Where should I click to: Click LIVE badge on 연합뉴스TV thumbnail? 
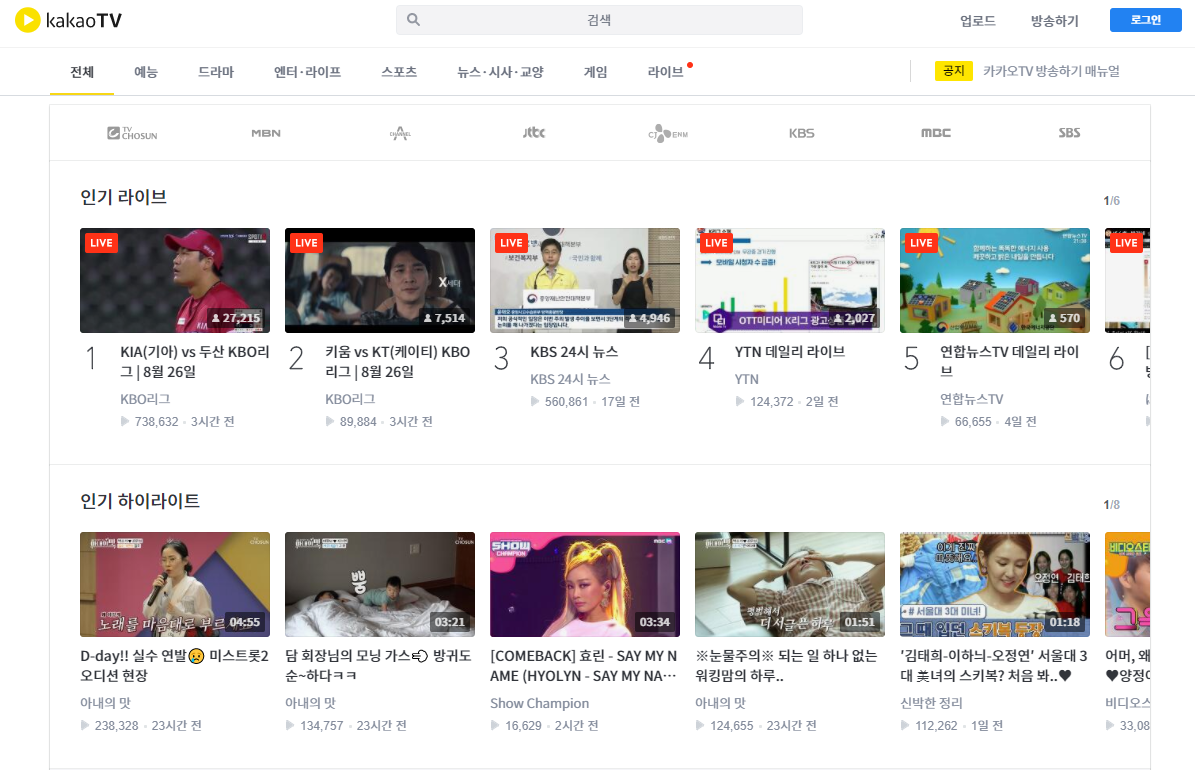921,242
